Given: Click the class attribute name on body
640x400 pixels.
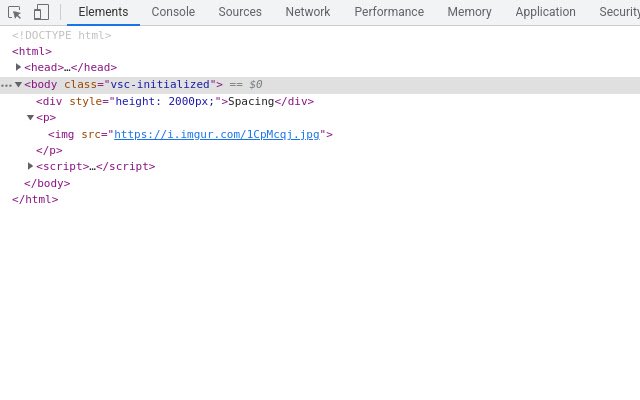Looking at the screenshot, I should [80, 84].
